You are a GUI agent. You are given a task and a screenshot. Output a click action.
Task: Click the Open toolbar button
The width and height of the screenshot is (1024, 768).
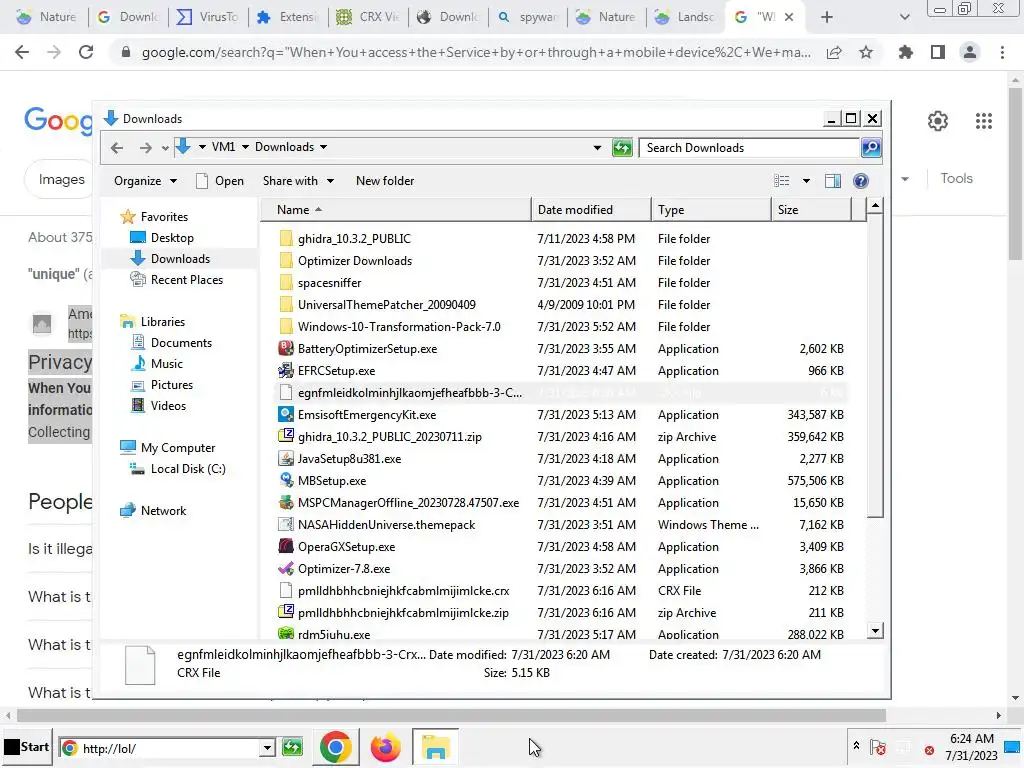click(x=220, y=181)
